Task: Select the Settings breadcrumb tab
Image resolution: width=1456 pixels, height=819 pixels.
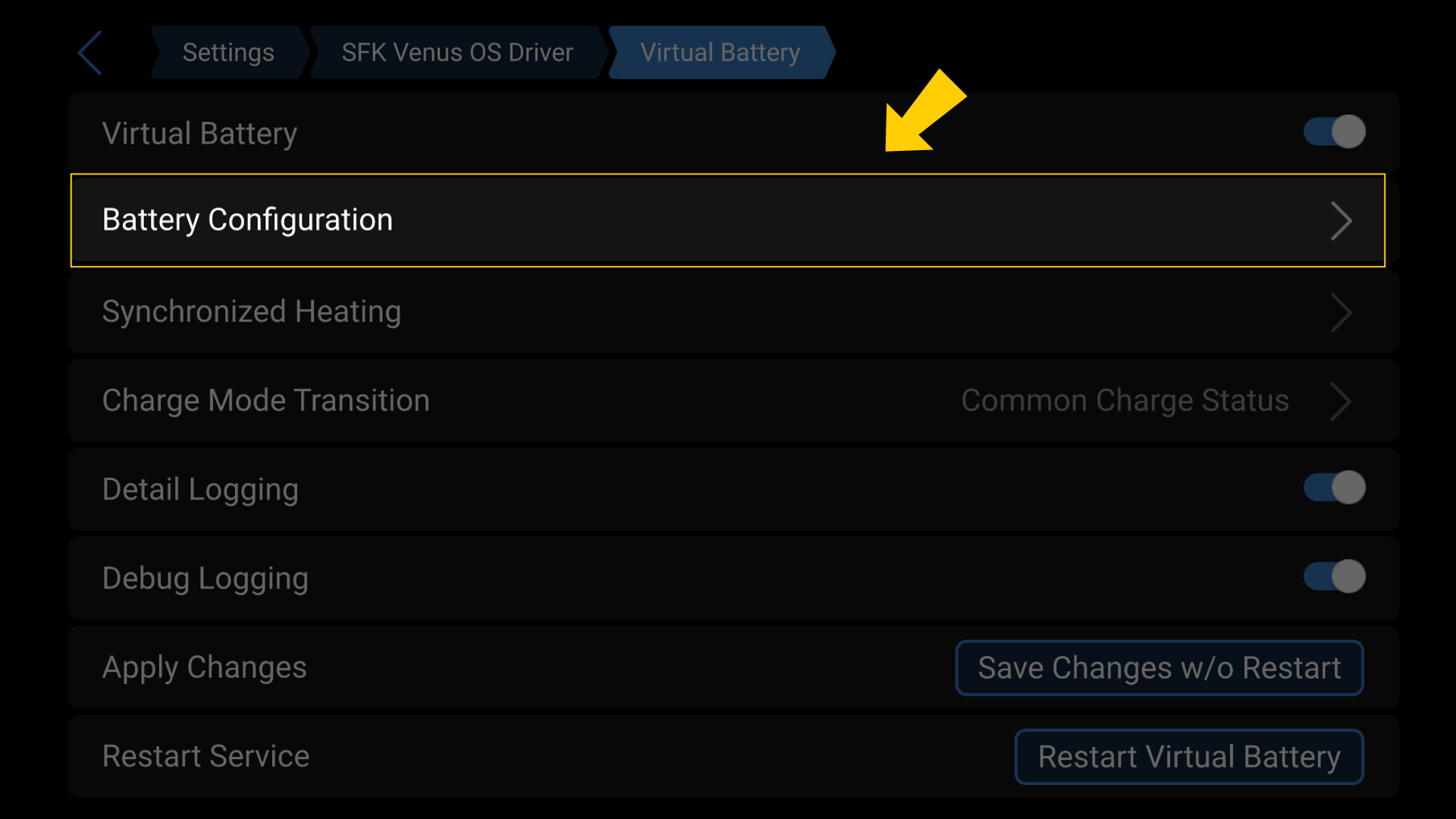Action: point(228,52)
